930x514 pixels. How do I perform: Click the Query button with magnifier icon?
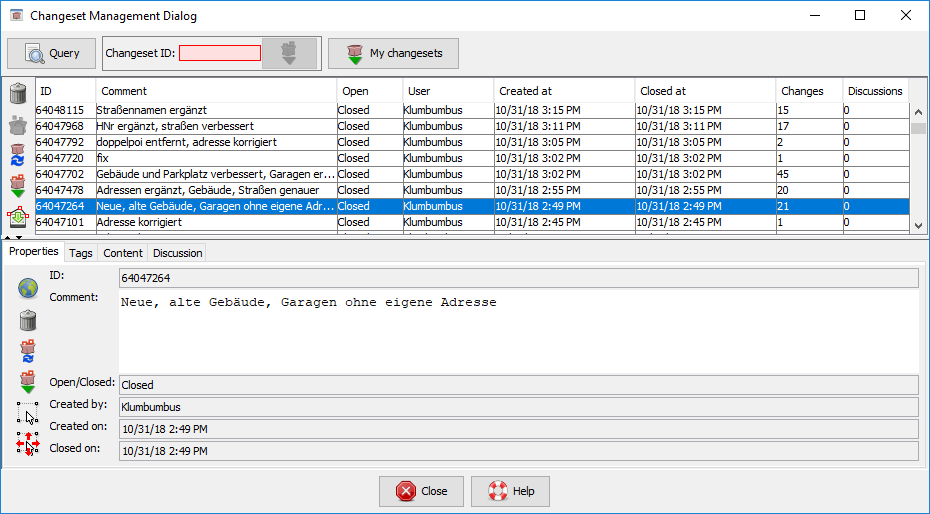[51, 53]
